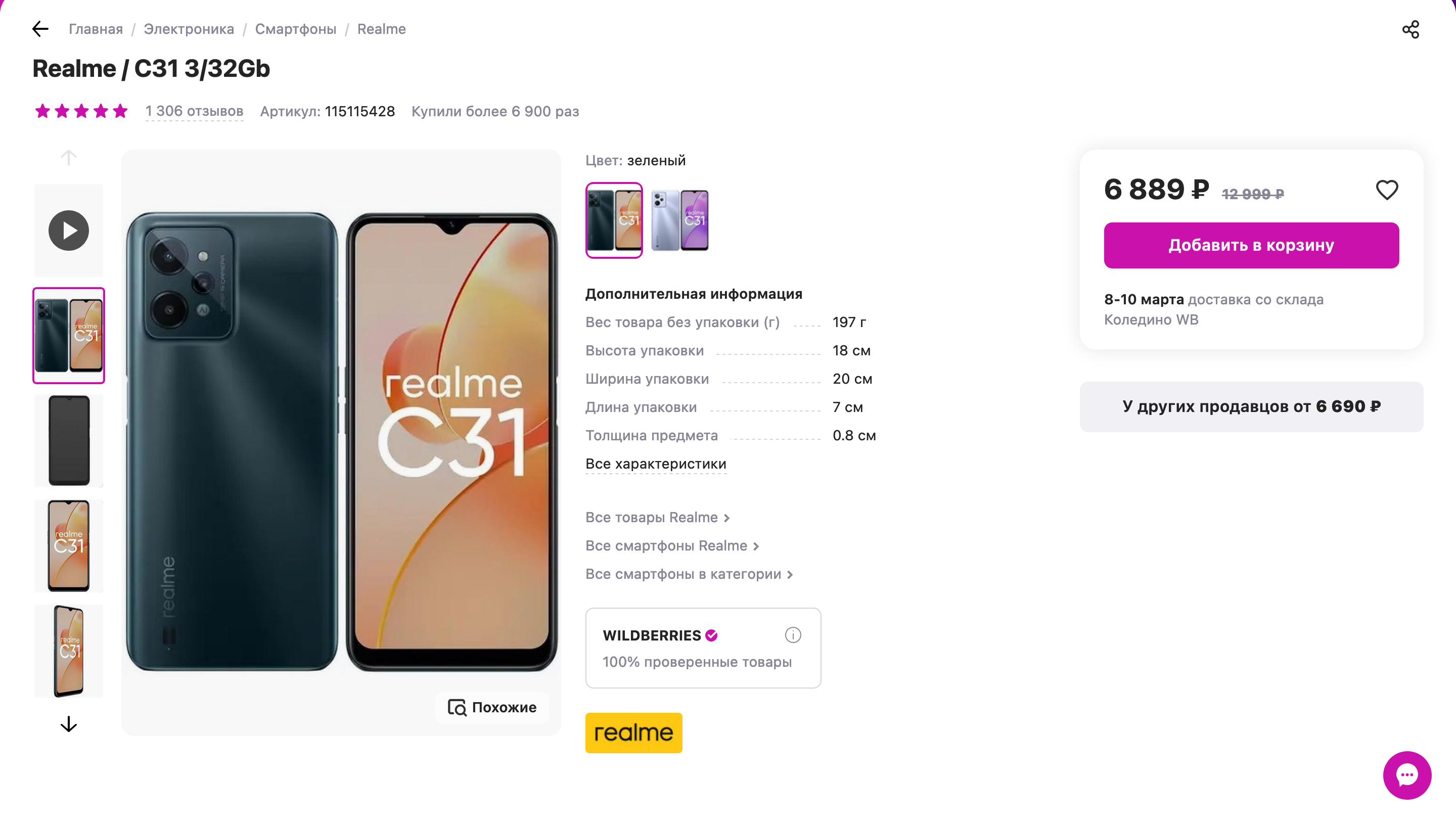Go to Смартфоны breadcrumb

point(295,29)
